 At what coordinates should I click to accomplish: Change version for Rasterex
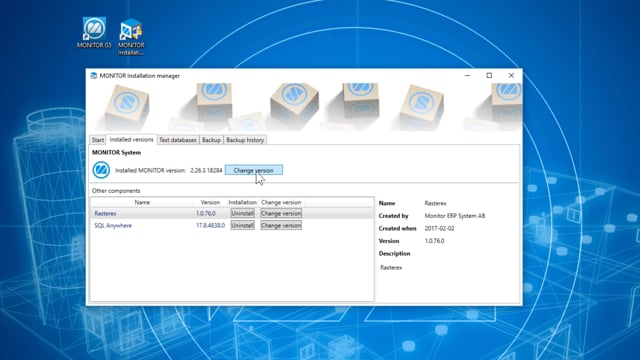coord(281,213)
